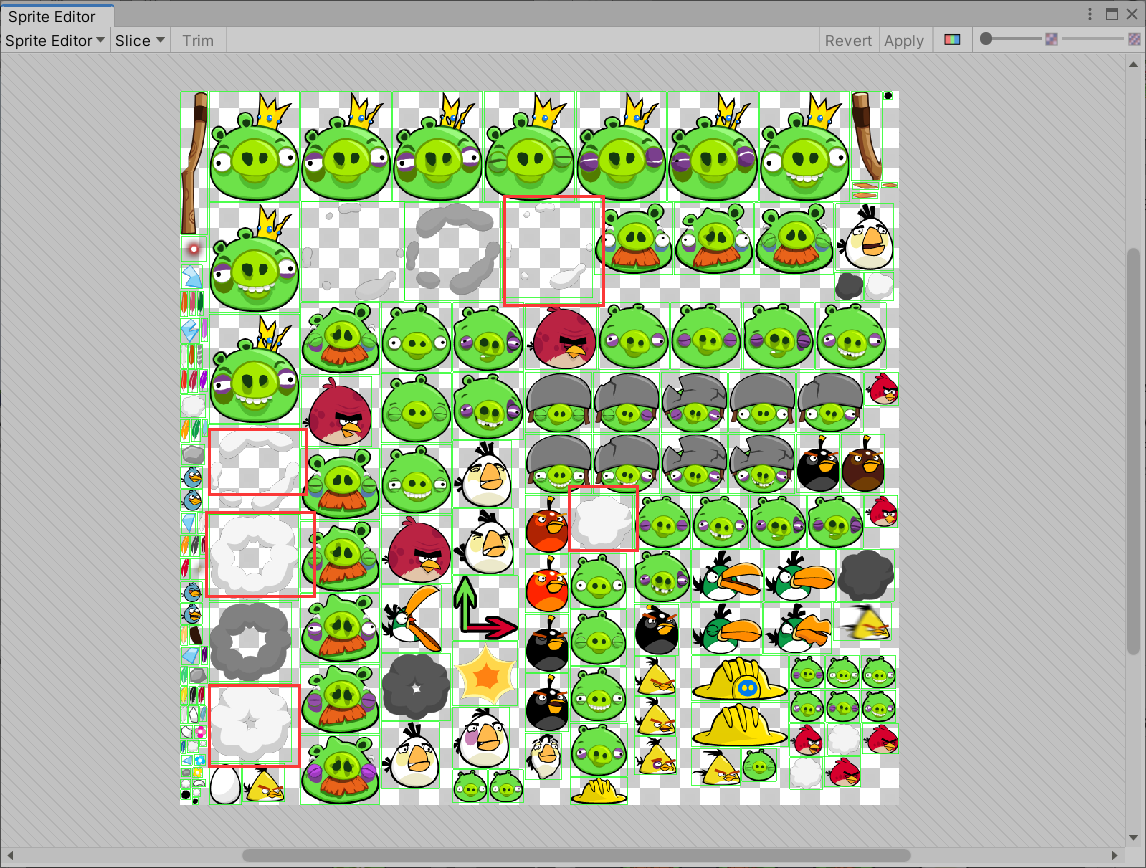Select the white egg sprite

[225, 784]
